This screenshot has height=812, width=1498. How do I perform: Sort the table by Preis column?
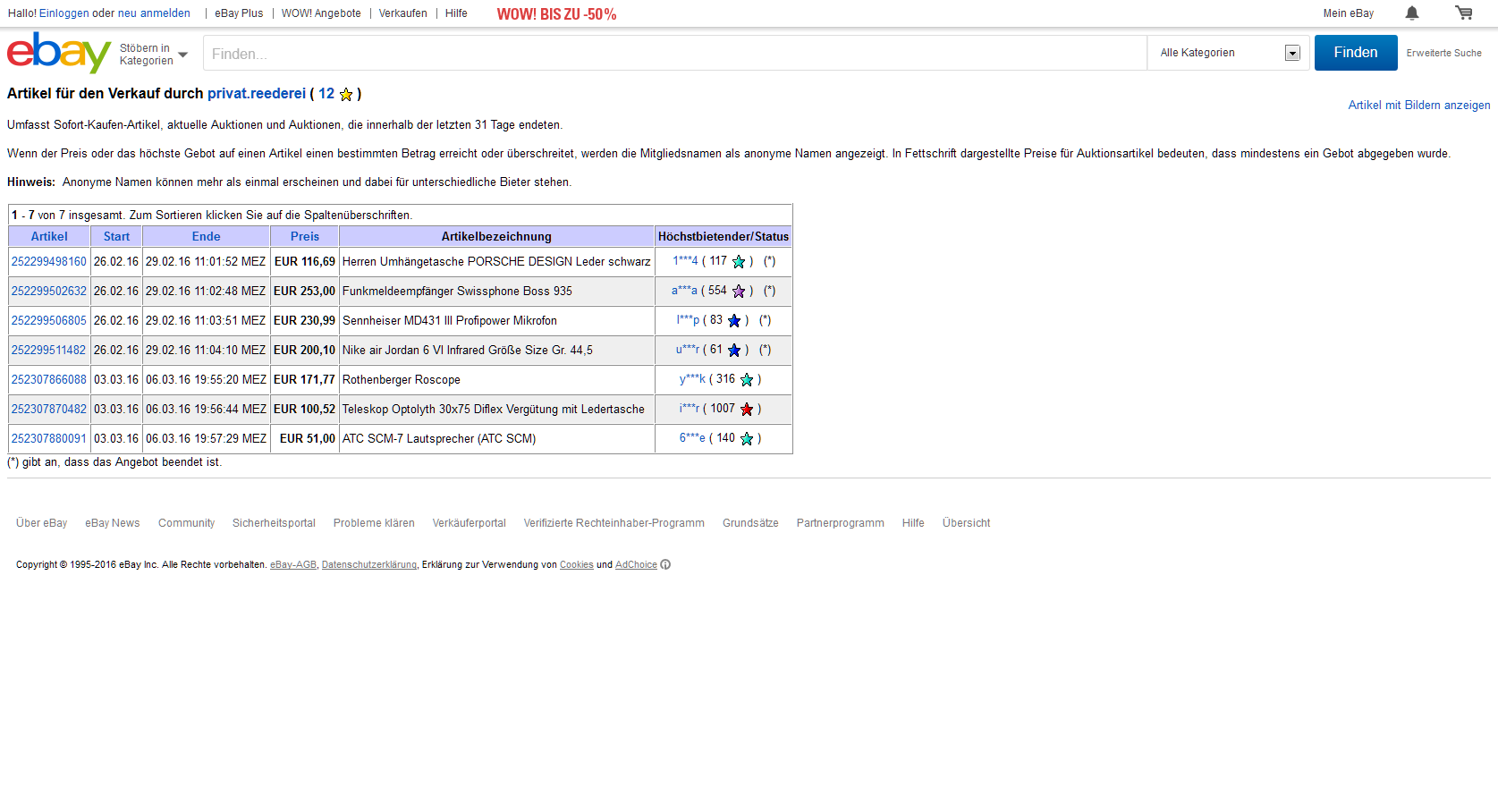pyautogui.click(x=304, y=236)
